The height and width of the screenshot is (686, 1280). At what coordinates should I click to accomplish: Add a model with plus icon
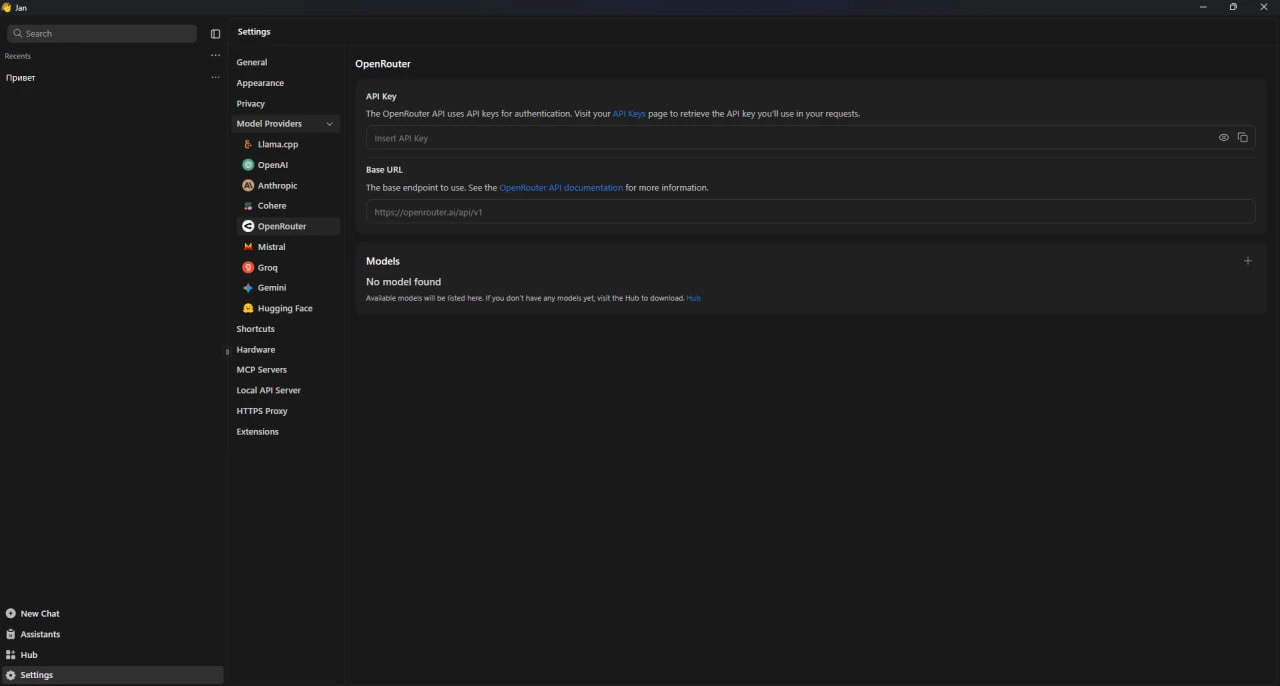(1247, 261)
